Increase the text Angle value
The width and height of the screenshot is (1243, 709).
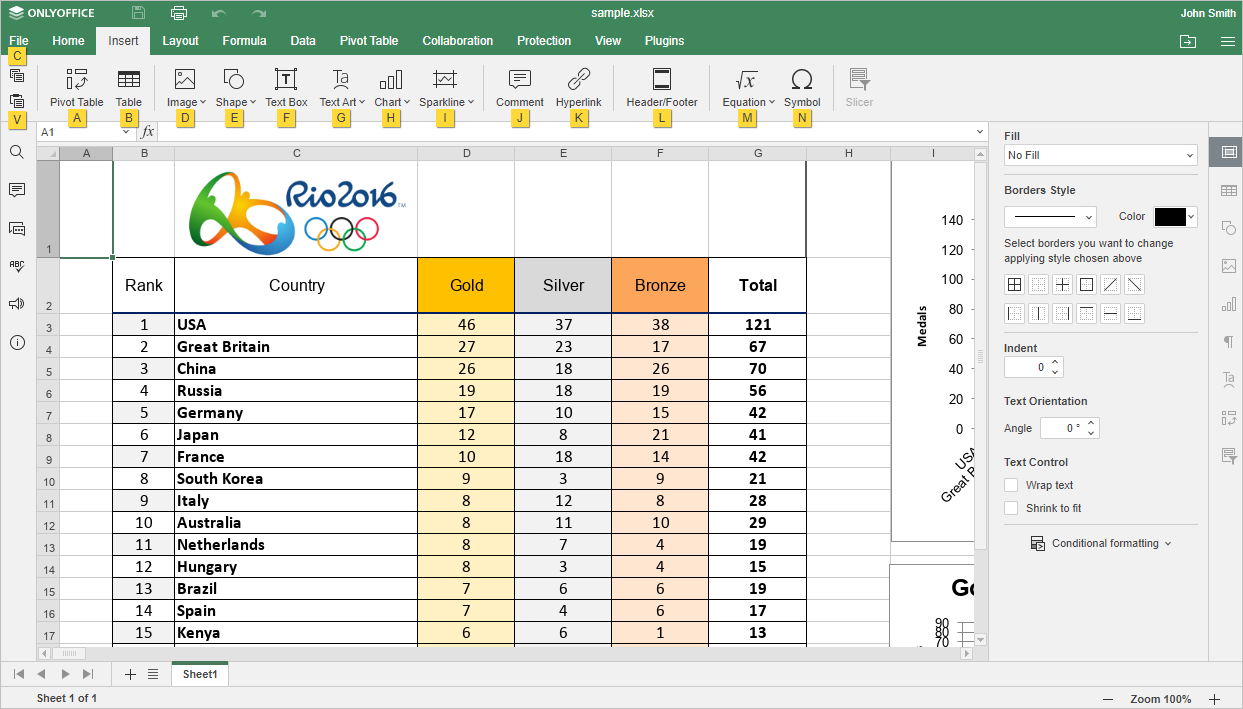[x=1092, y=424]
